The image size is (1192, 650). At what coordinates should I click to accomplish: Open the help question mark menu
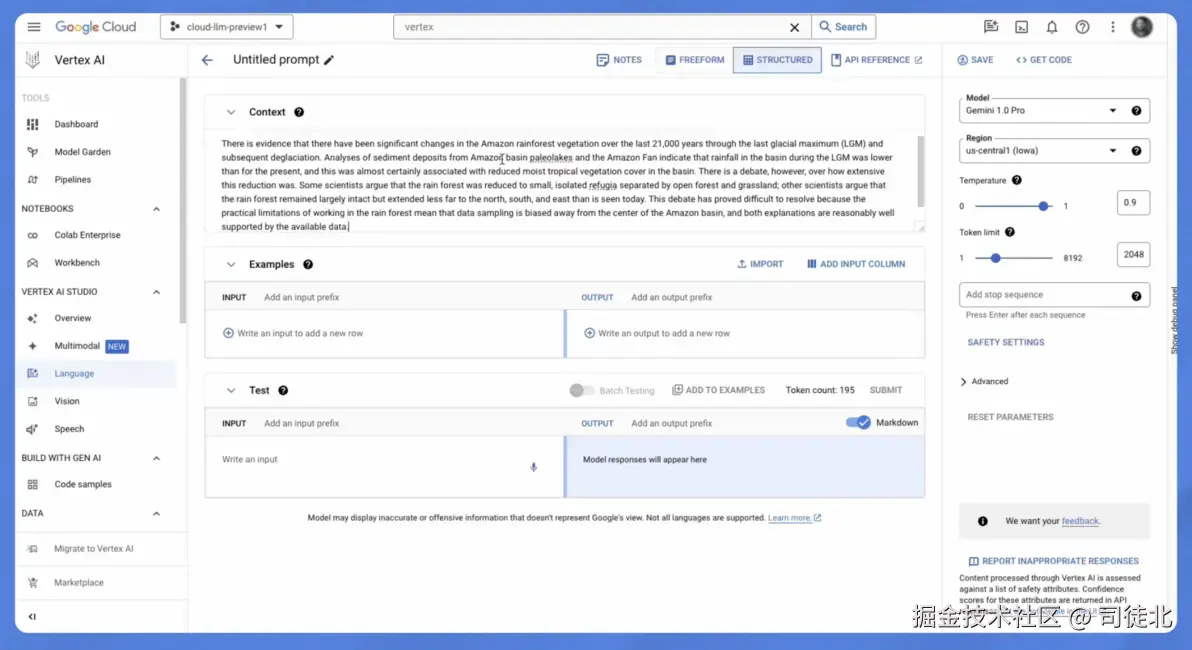pos(1082,27)
